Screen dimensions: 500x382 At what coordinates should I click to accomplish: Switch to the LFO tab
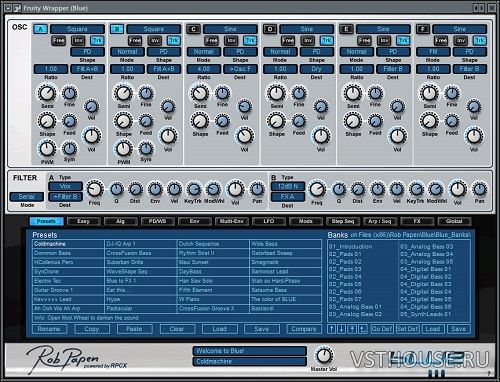(x=269, y=221)
